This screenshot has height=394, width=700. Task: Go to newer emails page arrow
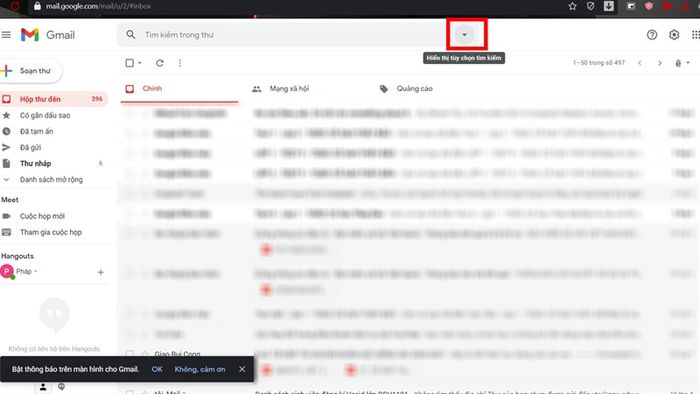coord(640,63)
